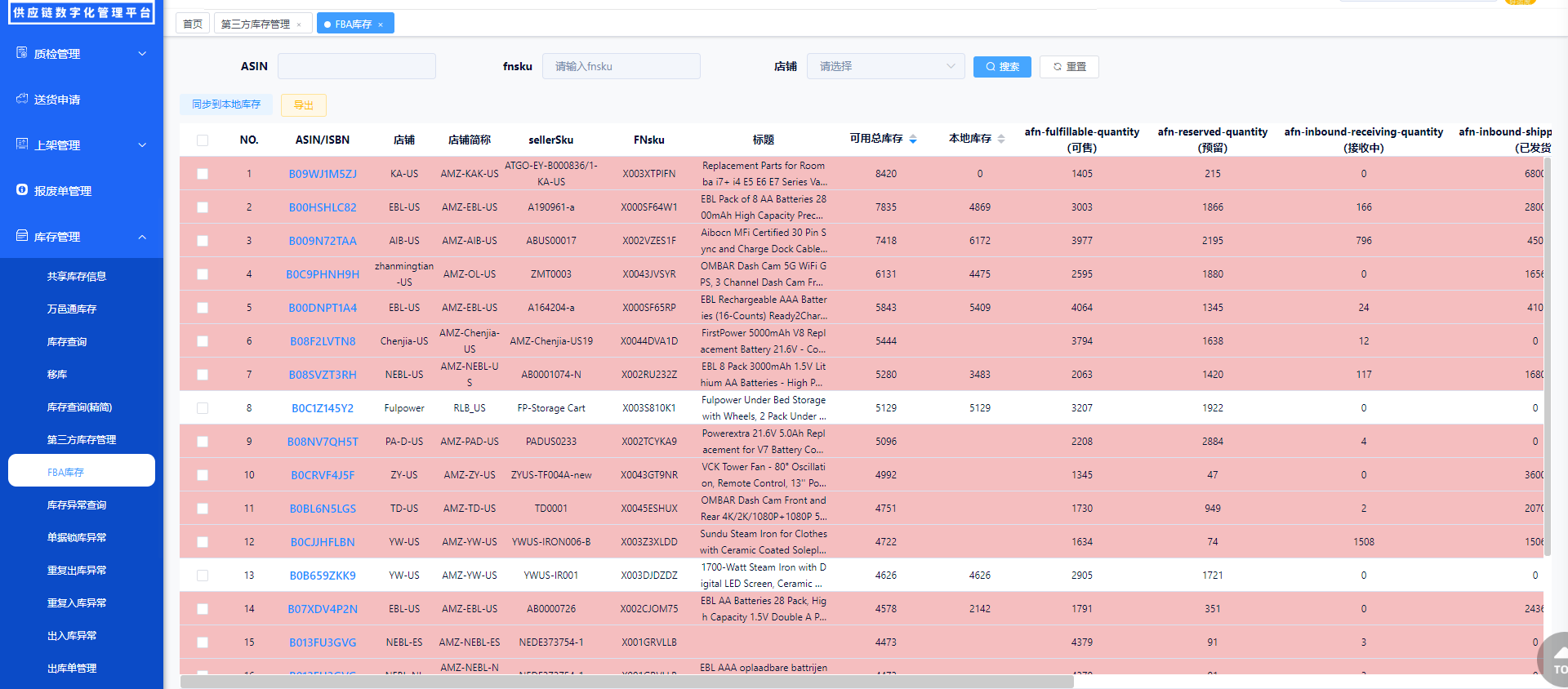Expand the 质检管理 menu chevron

pyautogui.click(x=142, y=54)
